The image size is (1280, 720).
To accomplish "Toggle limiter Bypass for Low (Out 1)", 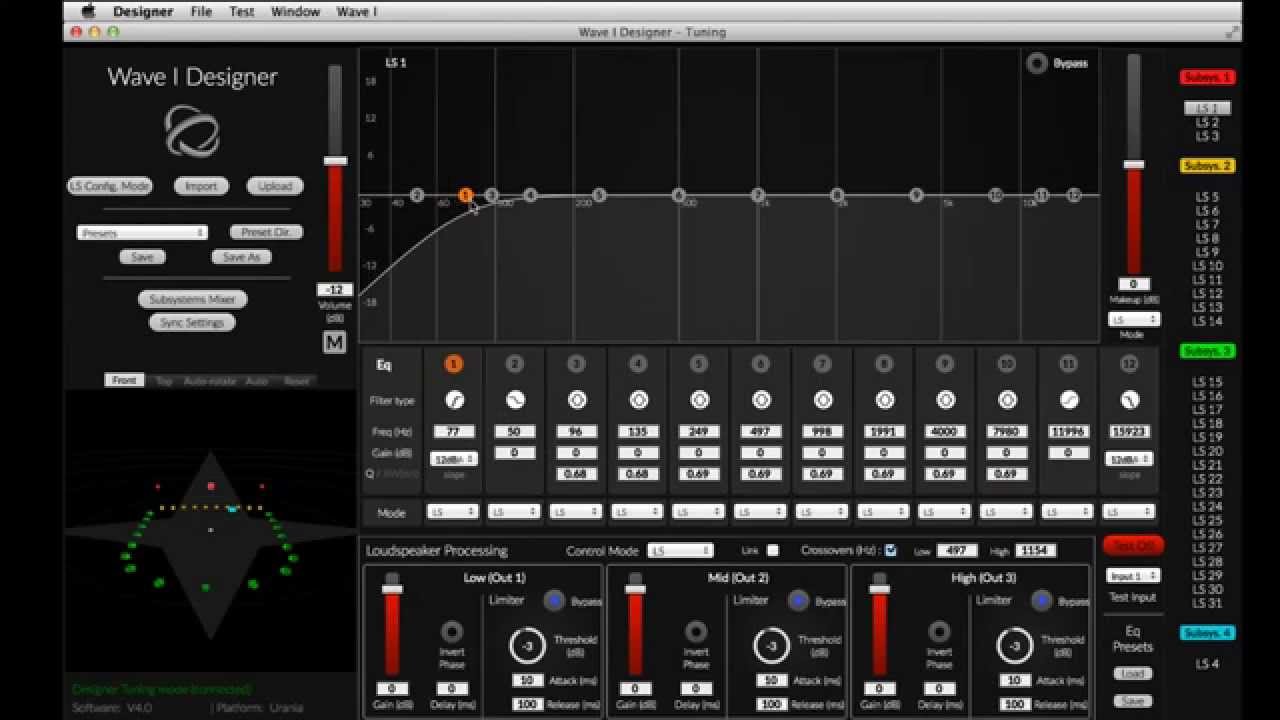I will [554, 600].
